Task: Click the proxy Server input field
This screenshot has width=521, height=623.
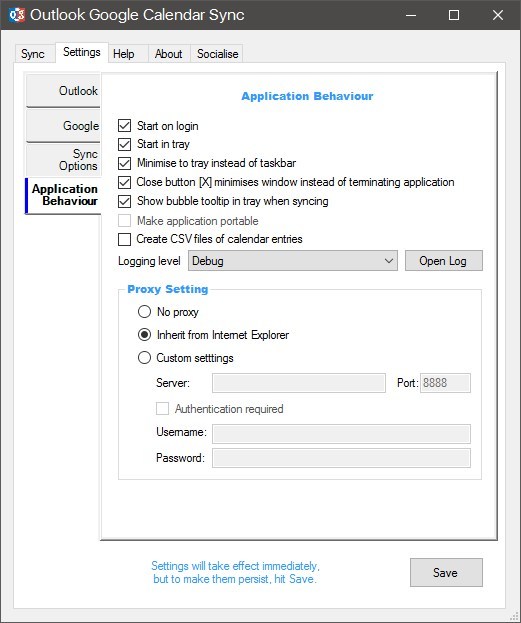Action: coord(299,383)
